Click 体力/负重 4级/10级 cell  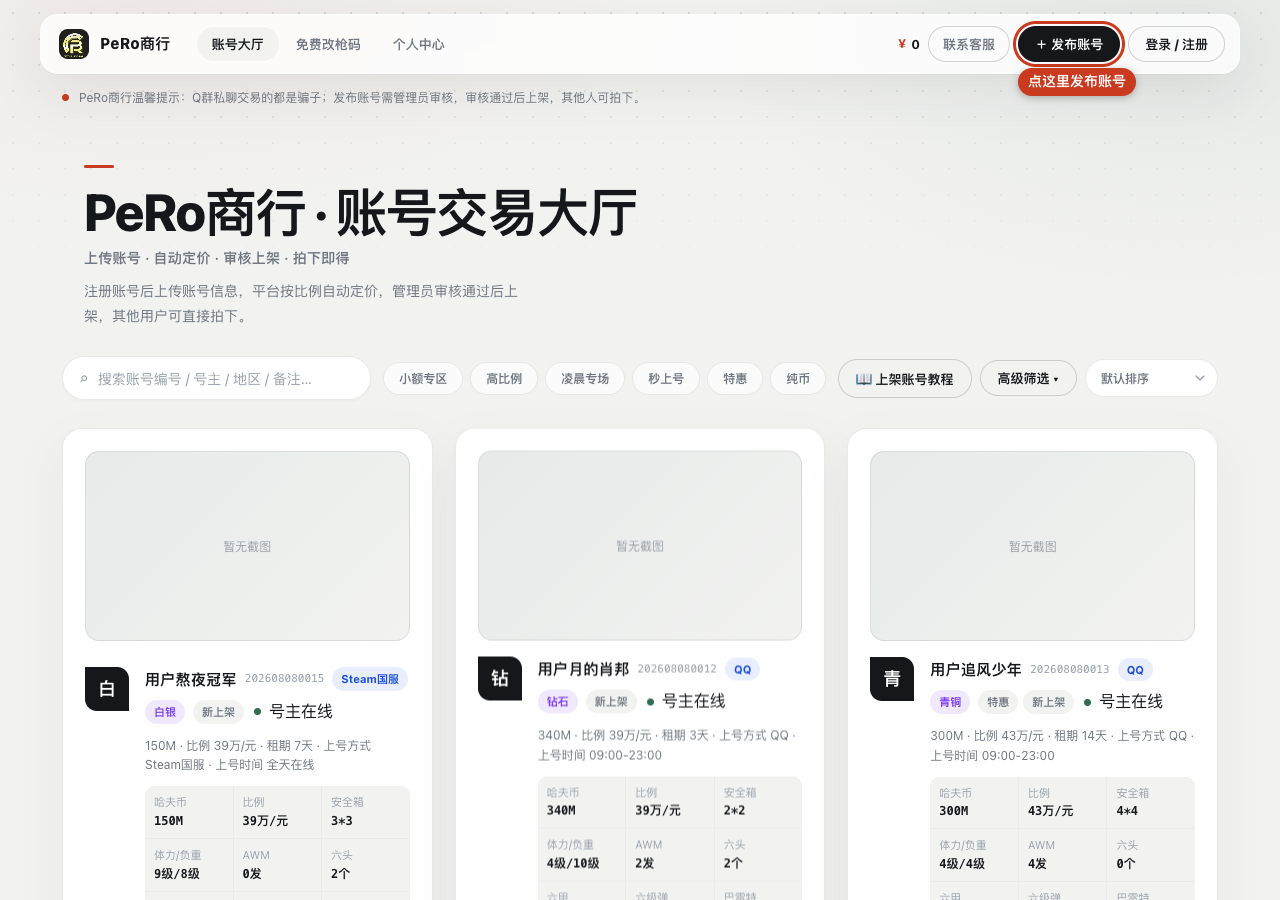pyautogui.click(x=582, y=855)
